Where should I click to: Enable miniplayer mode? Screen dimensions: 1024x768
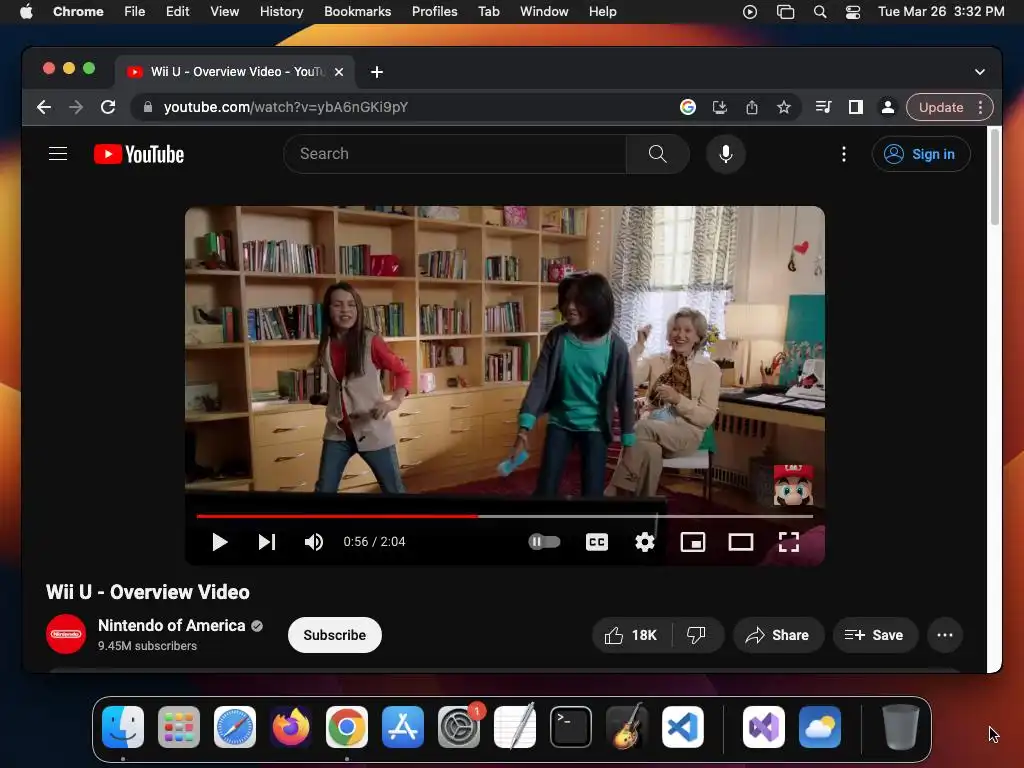pyautogui.click(x=692, y=542)
